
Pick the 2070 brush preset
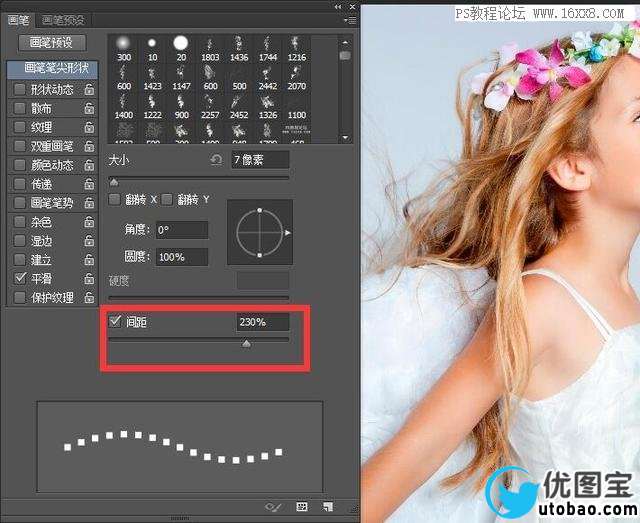297,78
